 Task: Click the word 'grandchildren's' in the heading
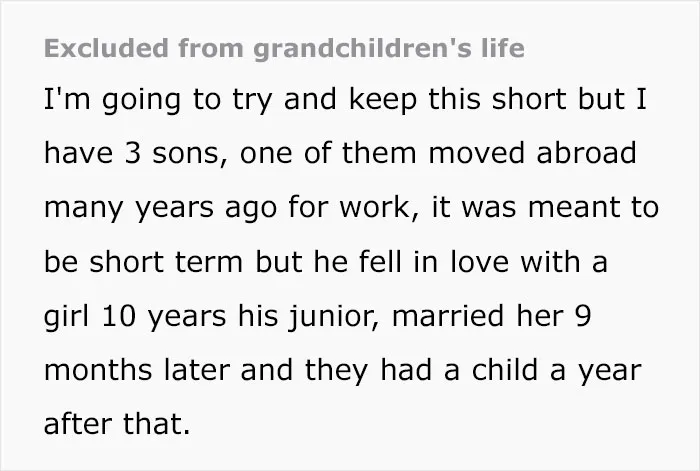click(x=362, y=49)
